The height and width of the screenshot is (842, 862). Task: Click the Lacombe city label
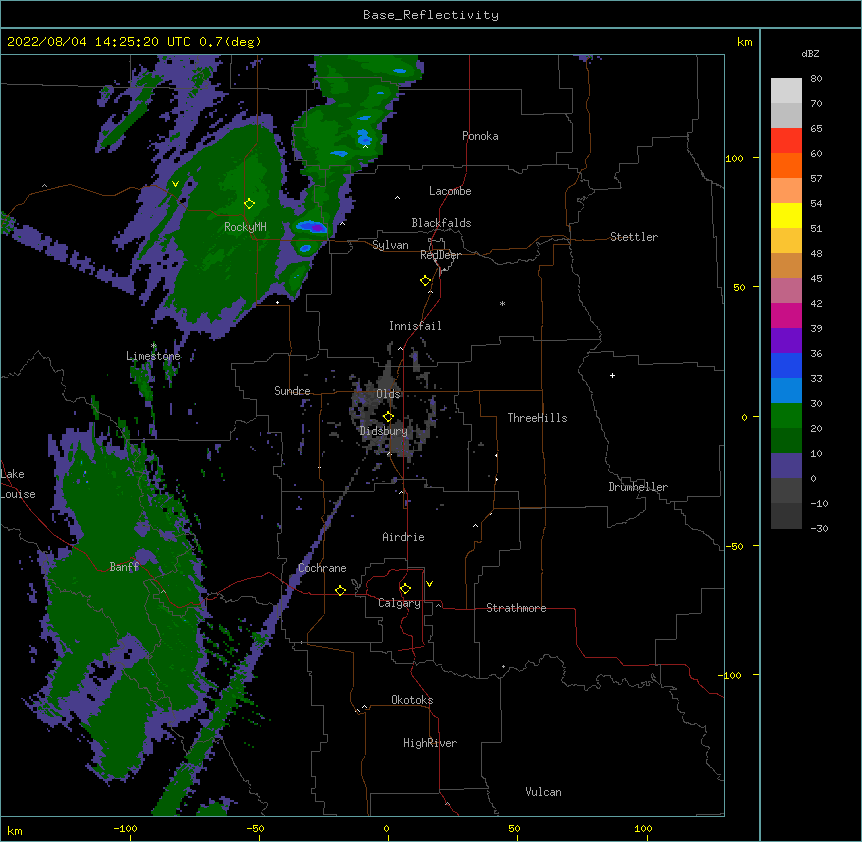pyautogui.click(x=450, y=191)
